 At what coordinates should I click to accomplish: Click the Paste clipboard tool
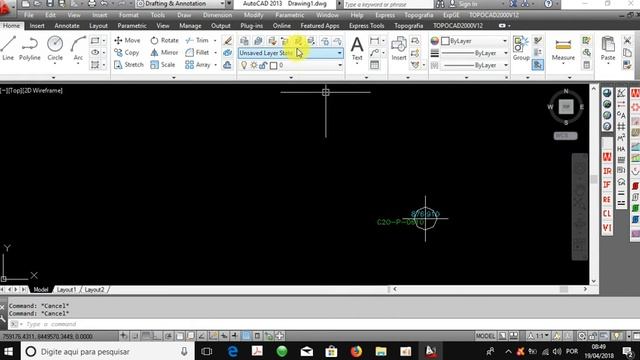pos(608,48)
